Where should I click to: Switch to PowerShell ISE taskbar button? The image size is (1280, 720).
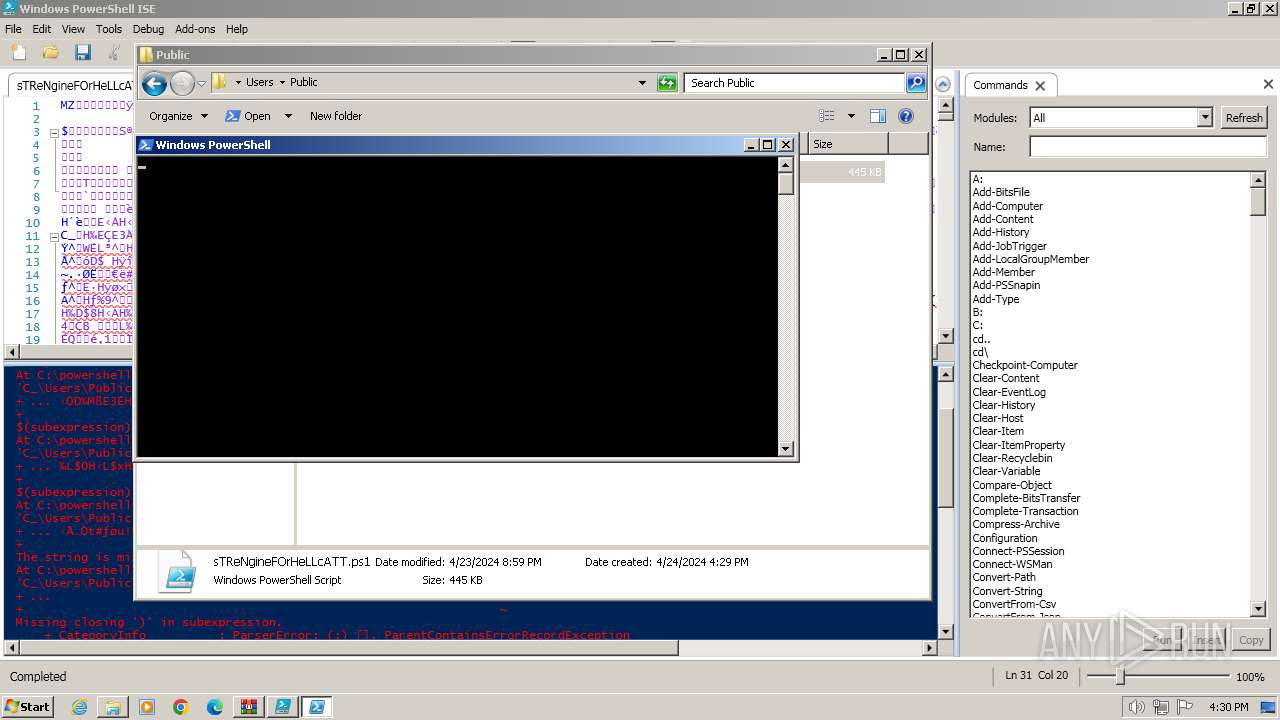click(x=283, y=707)
